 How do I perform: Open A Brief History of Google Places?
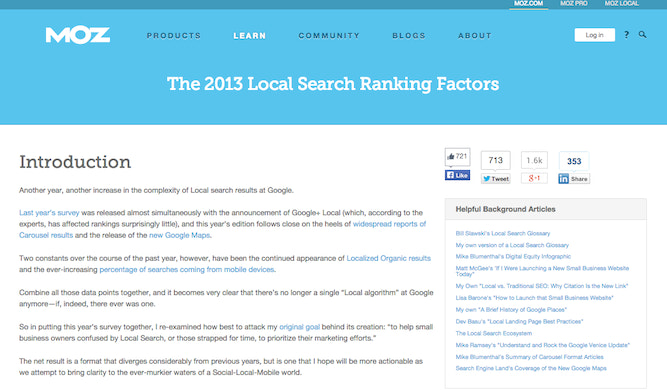(x=511, y=310)
